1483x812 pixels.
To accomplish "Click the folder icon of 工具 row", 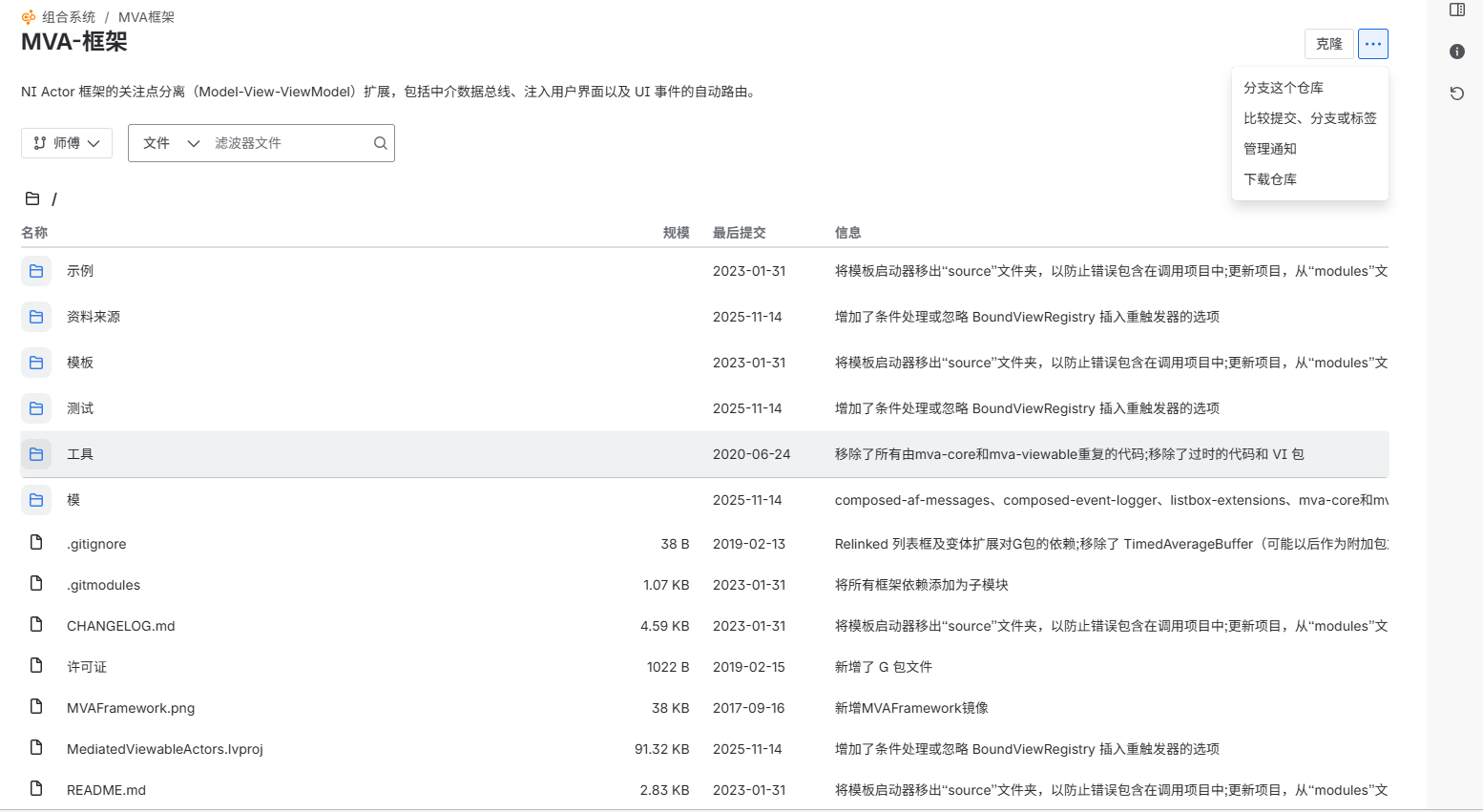I will click(36, 454).
